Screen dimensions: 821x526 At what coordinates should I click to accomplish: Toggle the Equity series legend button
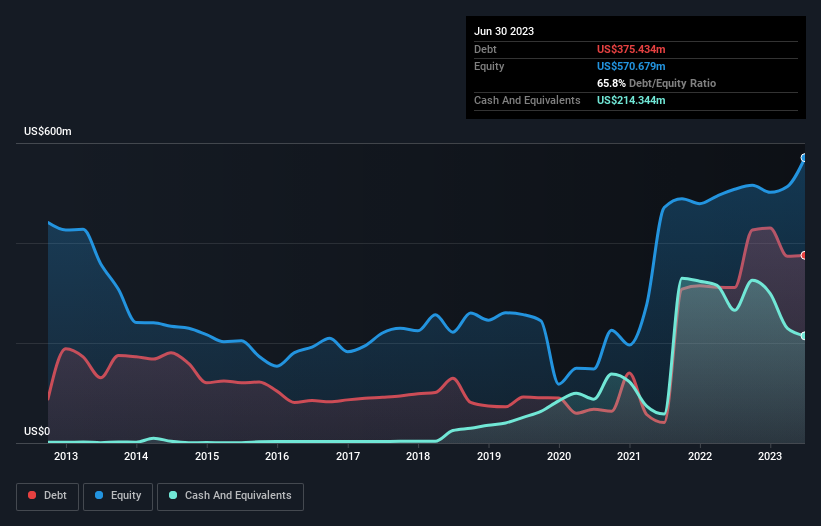click(x=118, y=496)
